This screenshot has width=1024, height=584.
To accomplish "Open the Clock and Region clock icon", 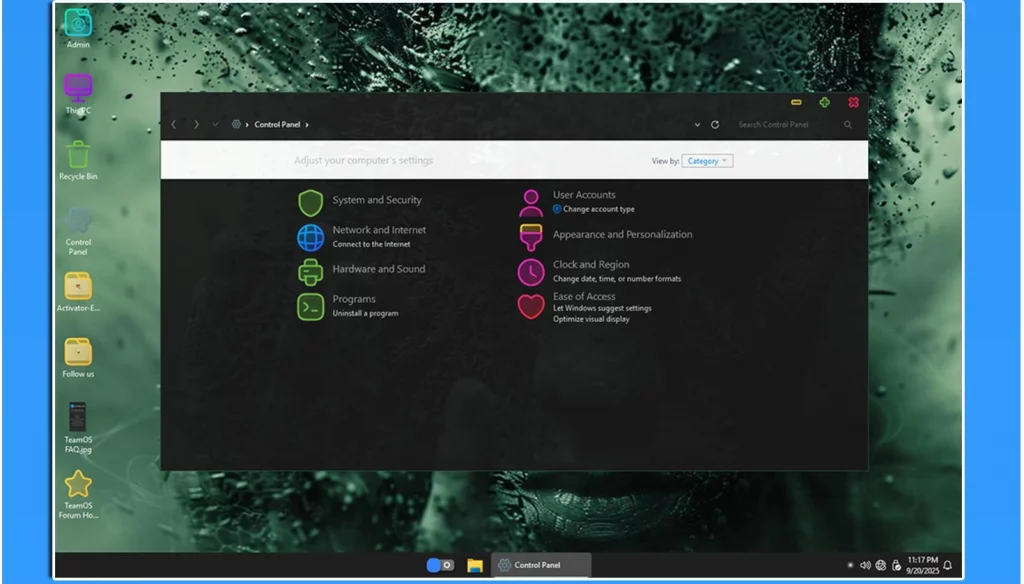I will 531,272.
